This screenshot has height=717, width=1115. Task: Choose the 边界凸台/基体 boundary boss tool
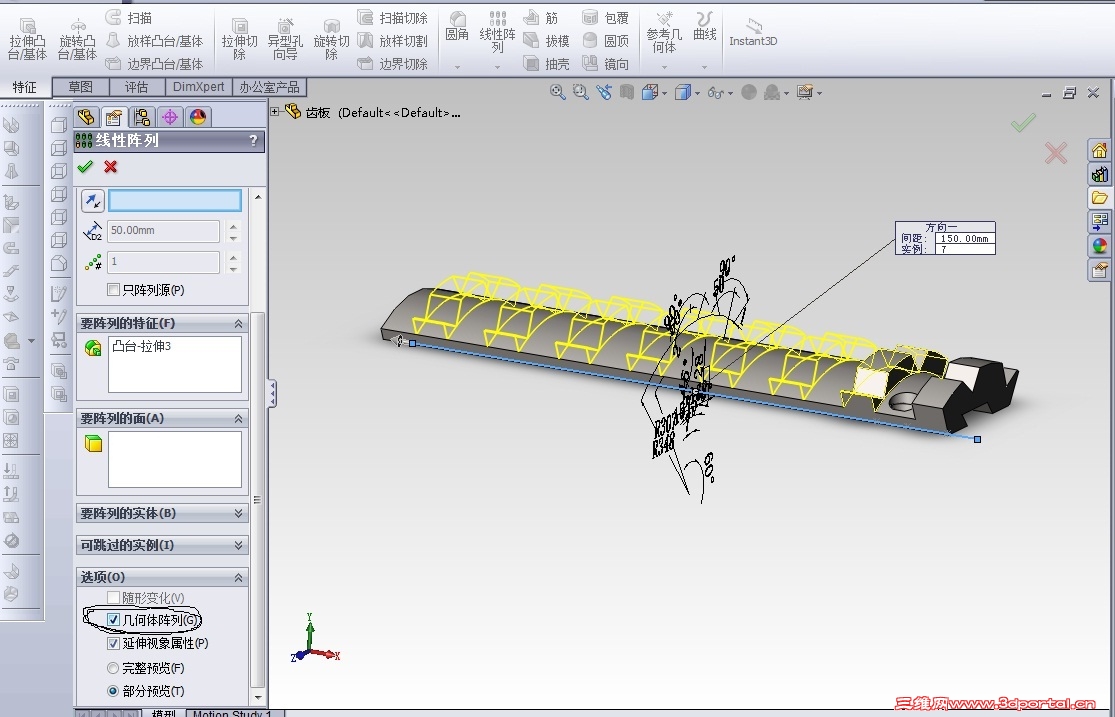pyautogui.click(x=154, y=63)
